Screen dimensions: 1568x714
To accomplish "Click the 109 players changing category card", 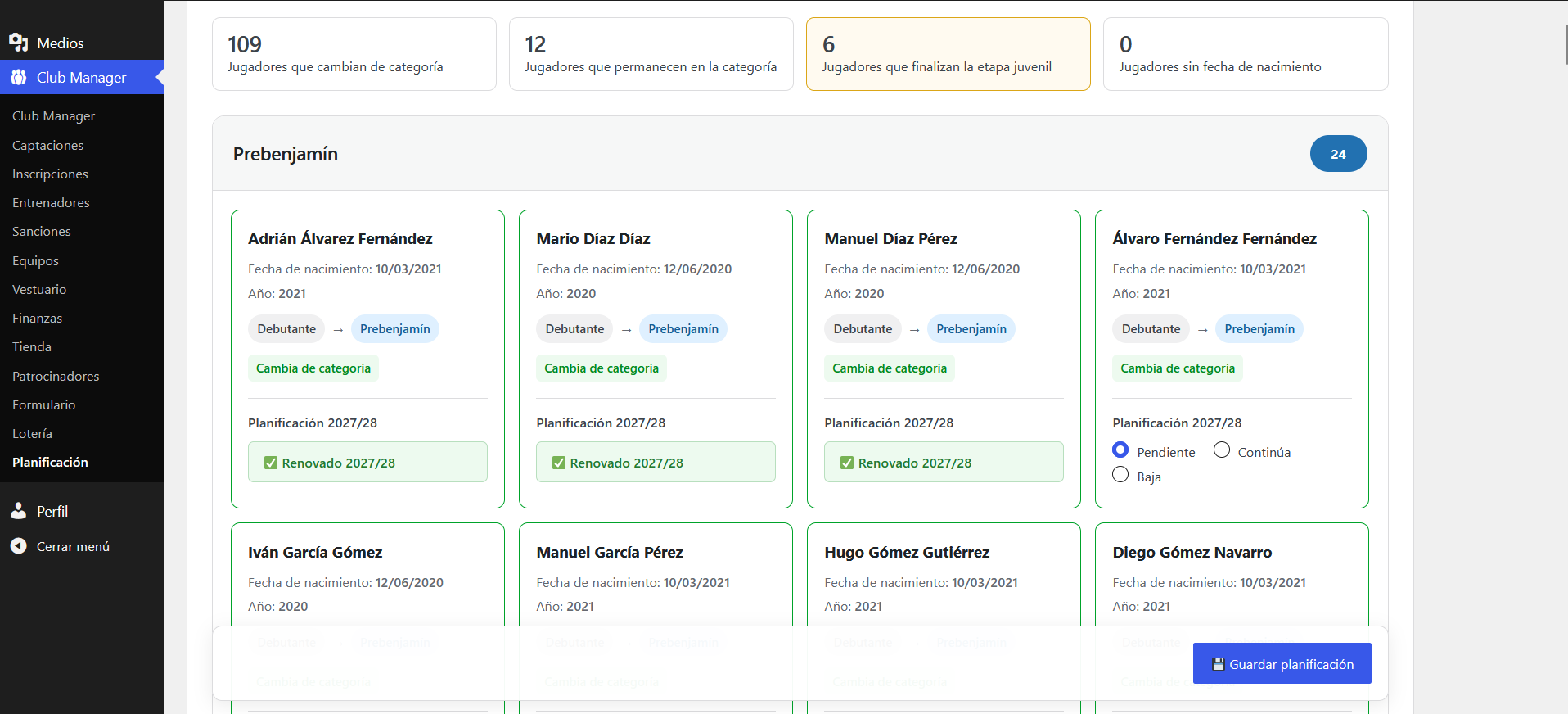I will (354, 54).
